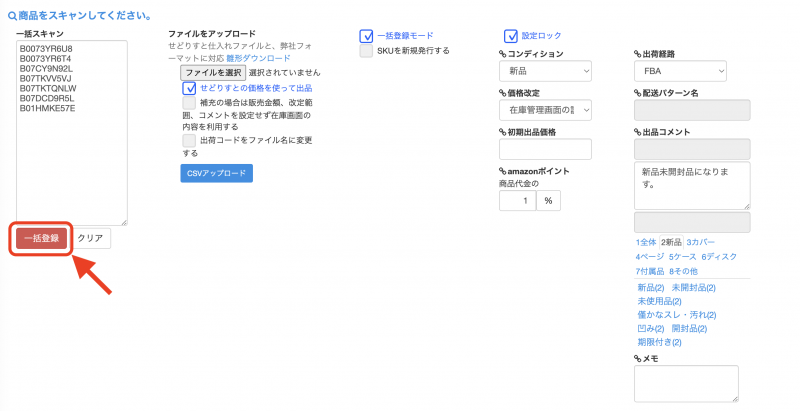800x411 pixels.
Task: Click the 配送パターン名 field
Action: pyautogui.click(x=692, y=110)
